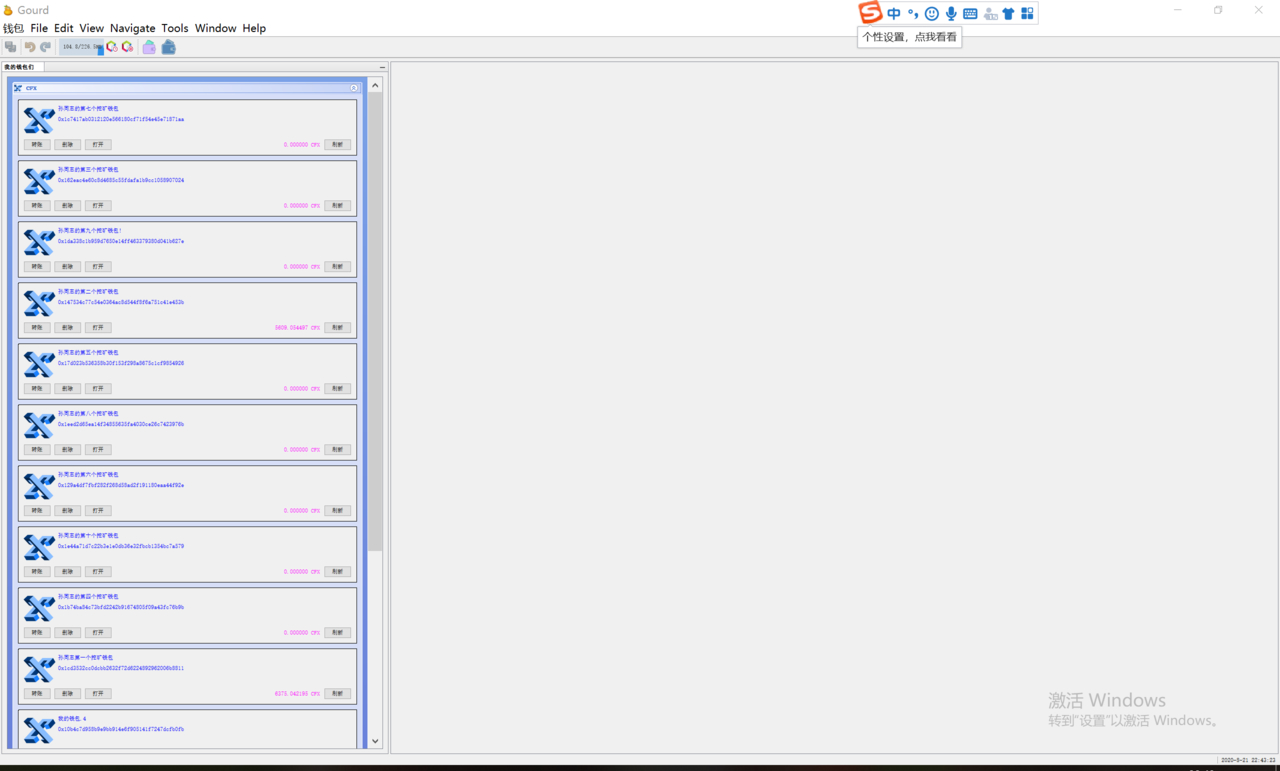This screenshot has width=1280, height=771.
Task: Open the emoji smiley on the IME bar
Action: [932, 13]
